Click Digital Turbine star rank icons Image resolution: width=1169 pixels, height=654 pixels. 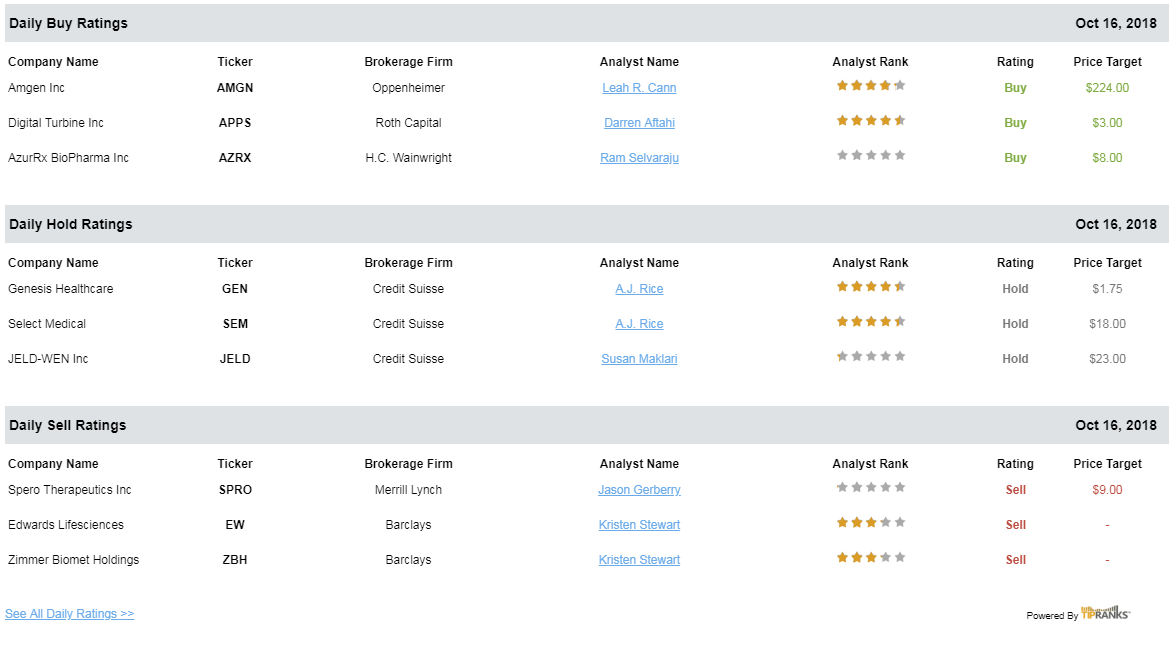pos(871,121)
